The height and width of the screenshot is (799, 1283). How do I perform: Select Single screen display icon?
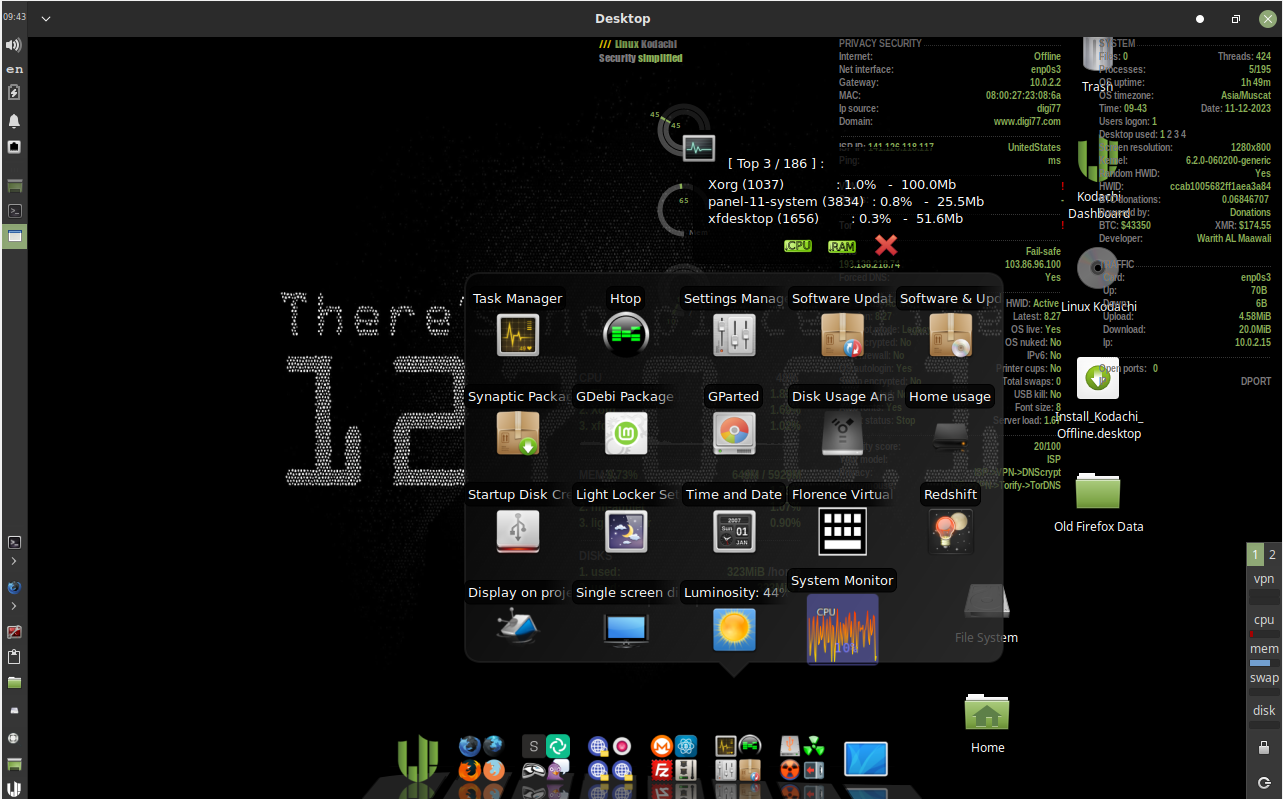[x=626, y=629]
